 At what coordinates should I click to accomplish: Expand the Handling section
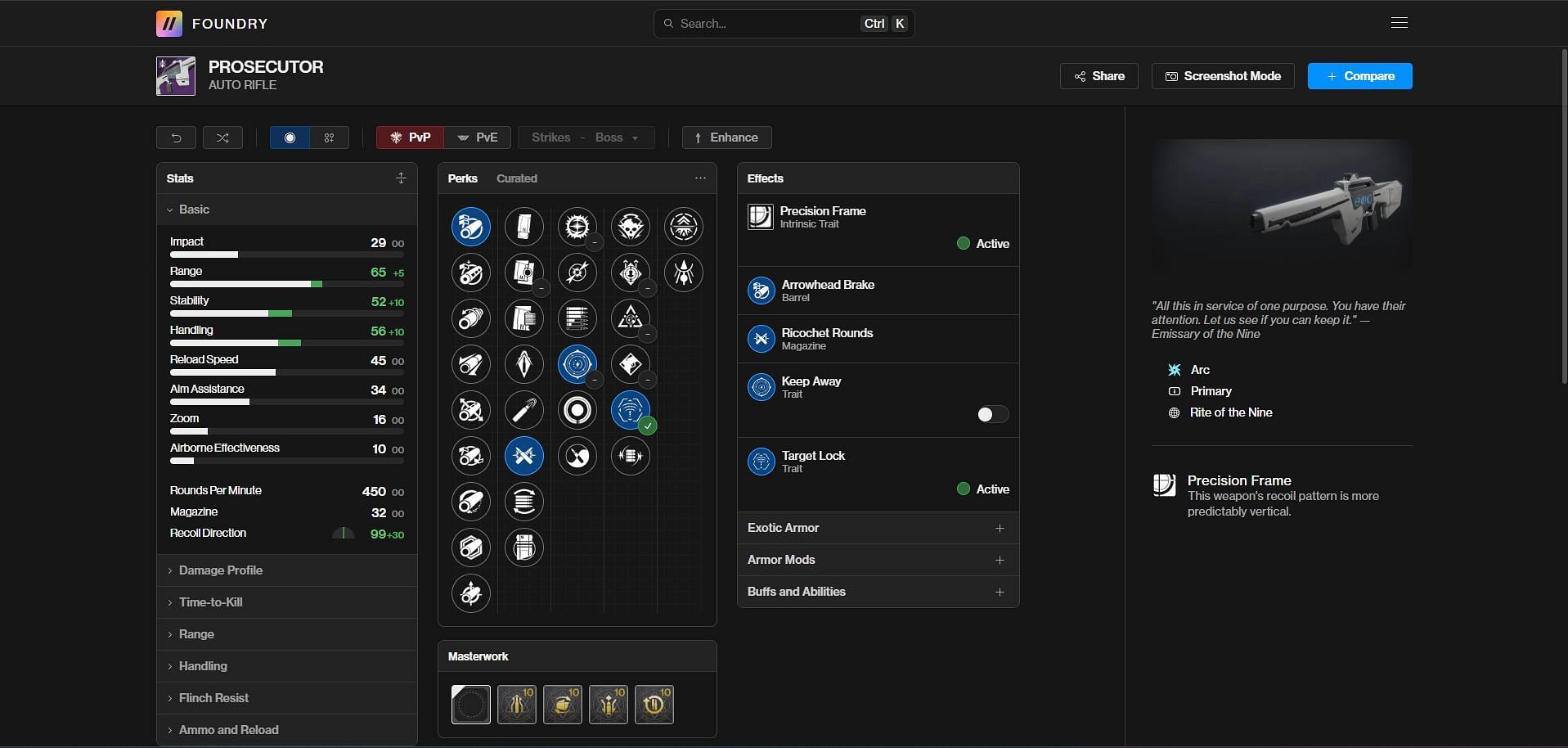(286, 666)
